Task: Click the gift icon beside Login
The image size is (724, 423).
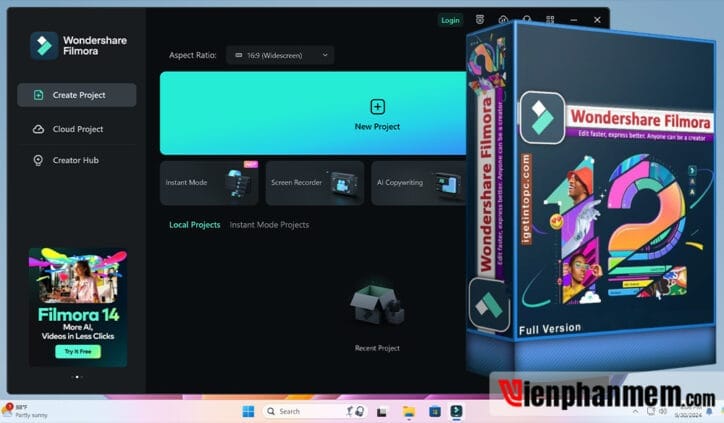Action: pos(480,19)
